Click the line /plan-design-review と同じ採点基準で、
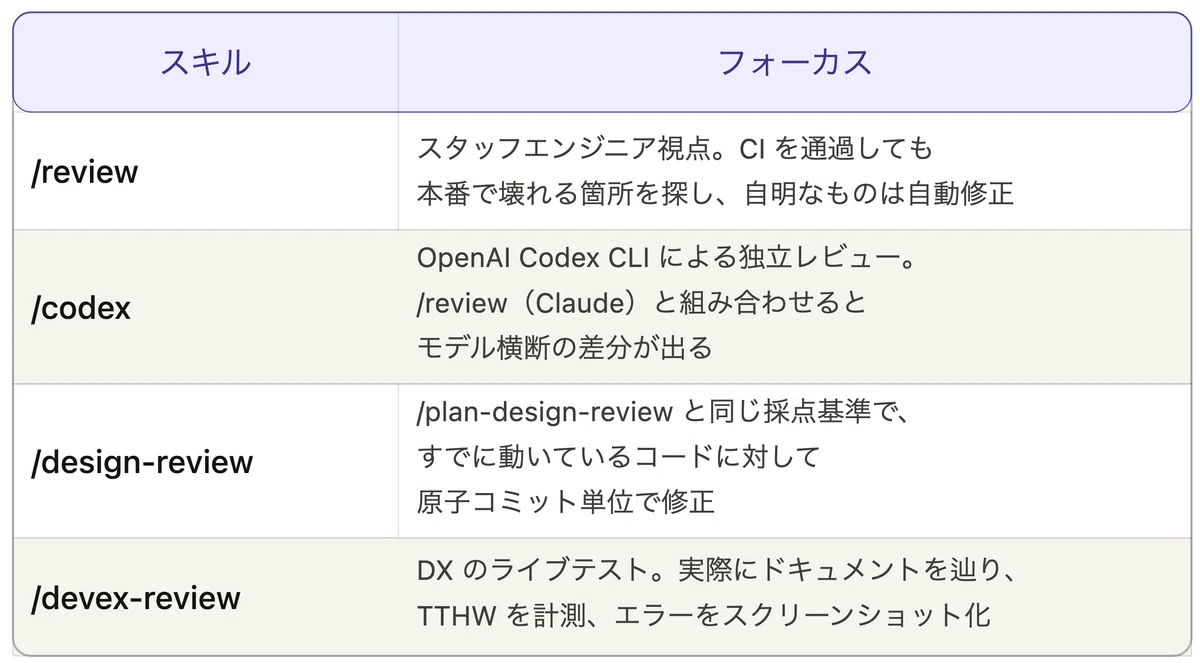The width and height of the screenshot is (1200, 663). 661,411
